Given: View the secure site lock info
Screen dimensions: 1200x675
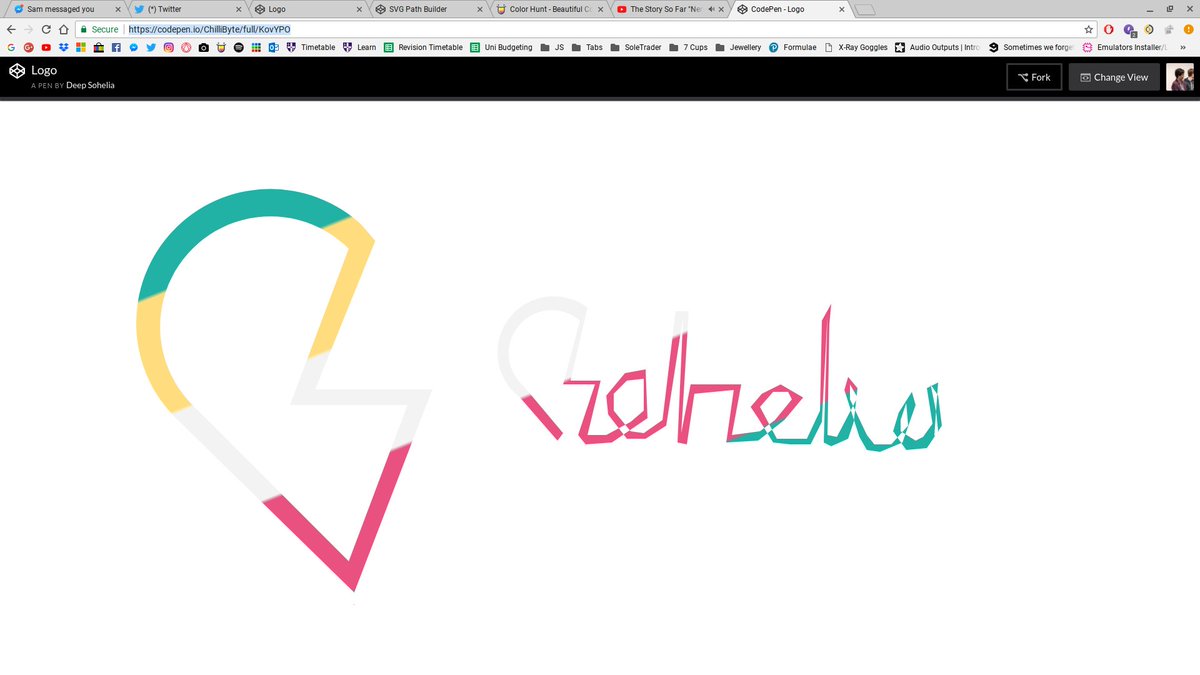Looking at the screenshot, I should [x=99, y=29].
